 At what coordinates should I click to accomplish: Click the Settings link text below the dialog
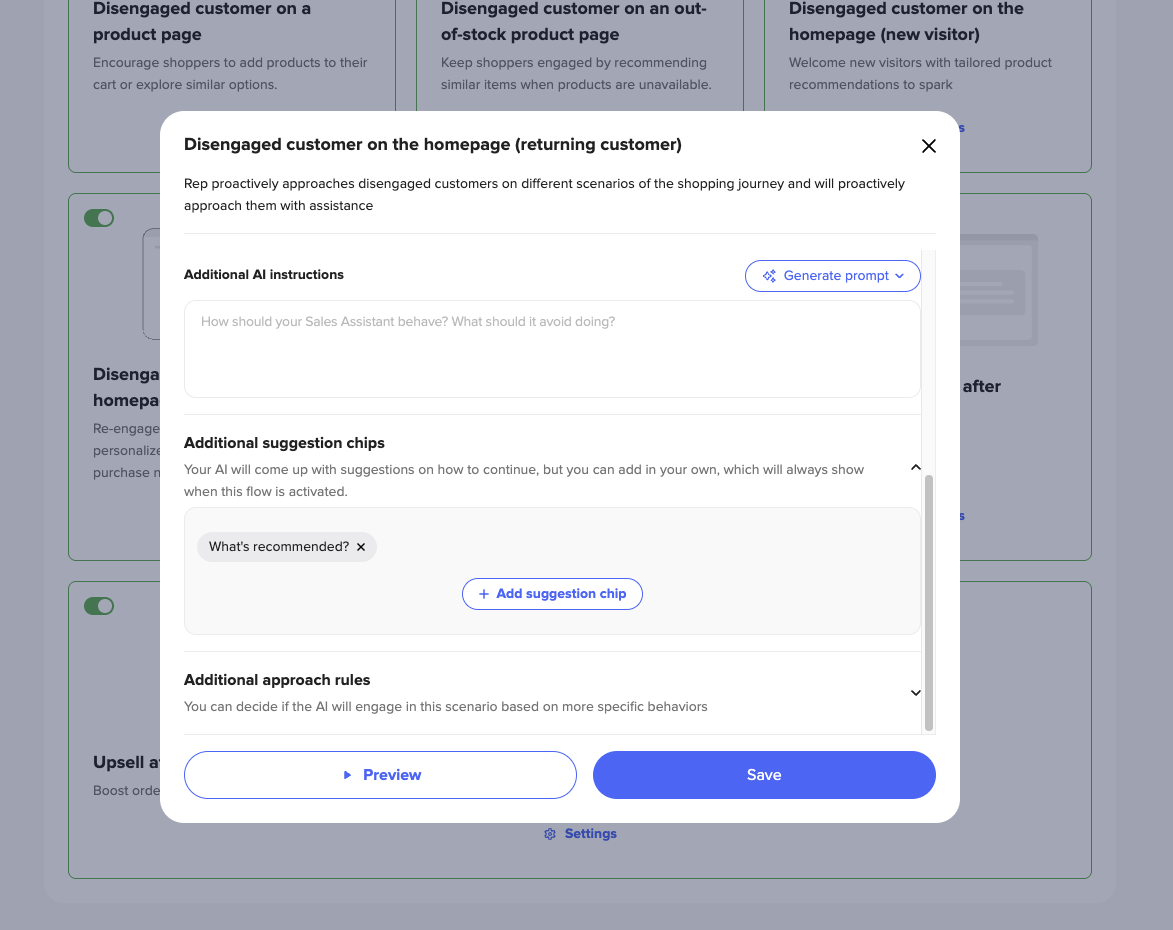tap(590, 834)
